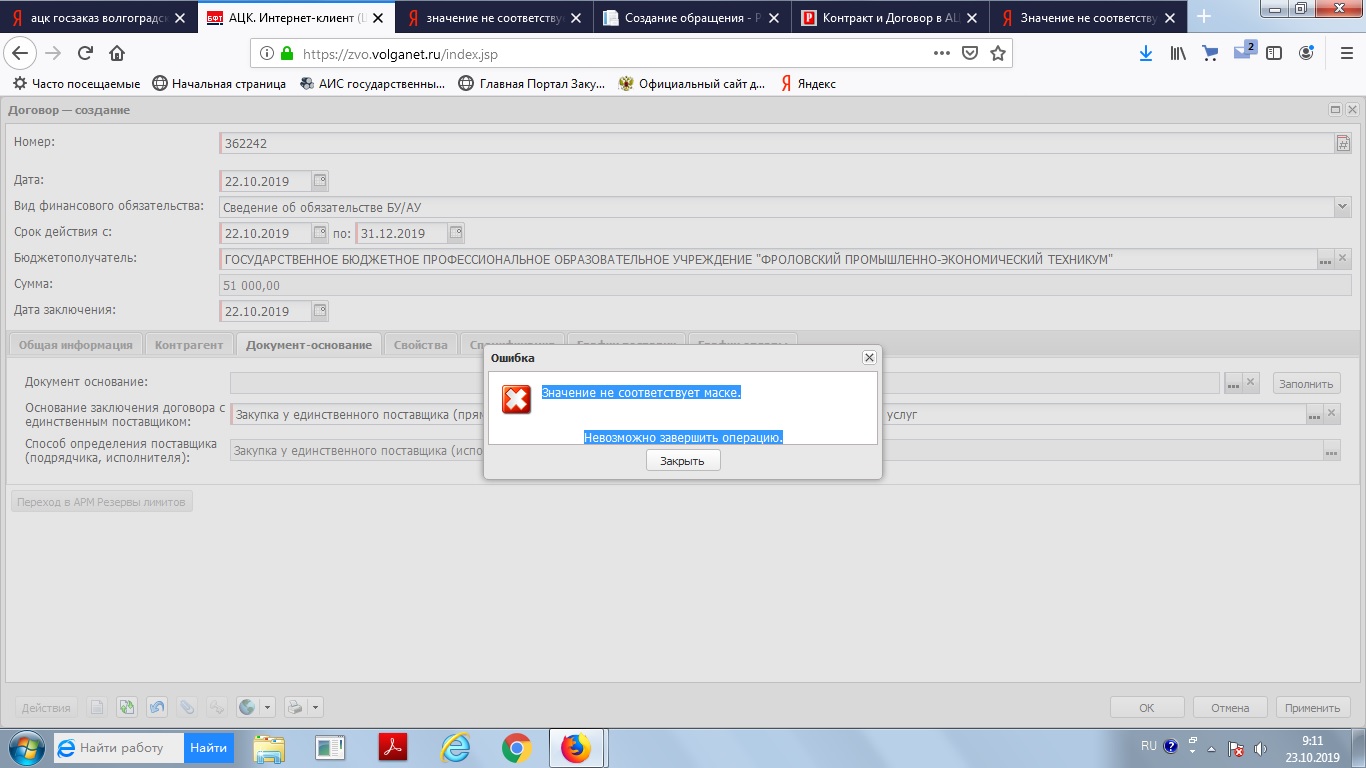Open Бюджетополучатель lookup ellipsis button
The image size is (1366, 768).
(1325, 260)
